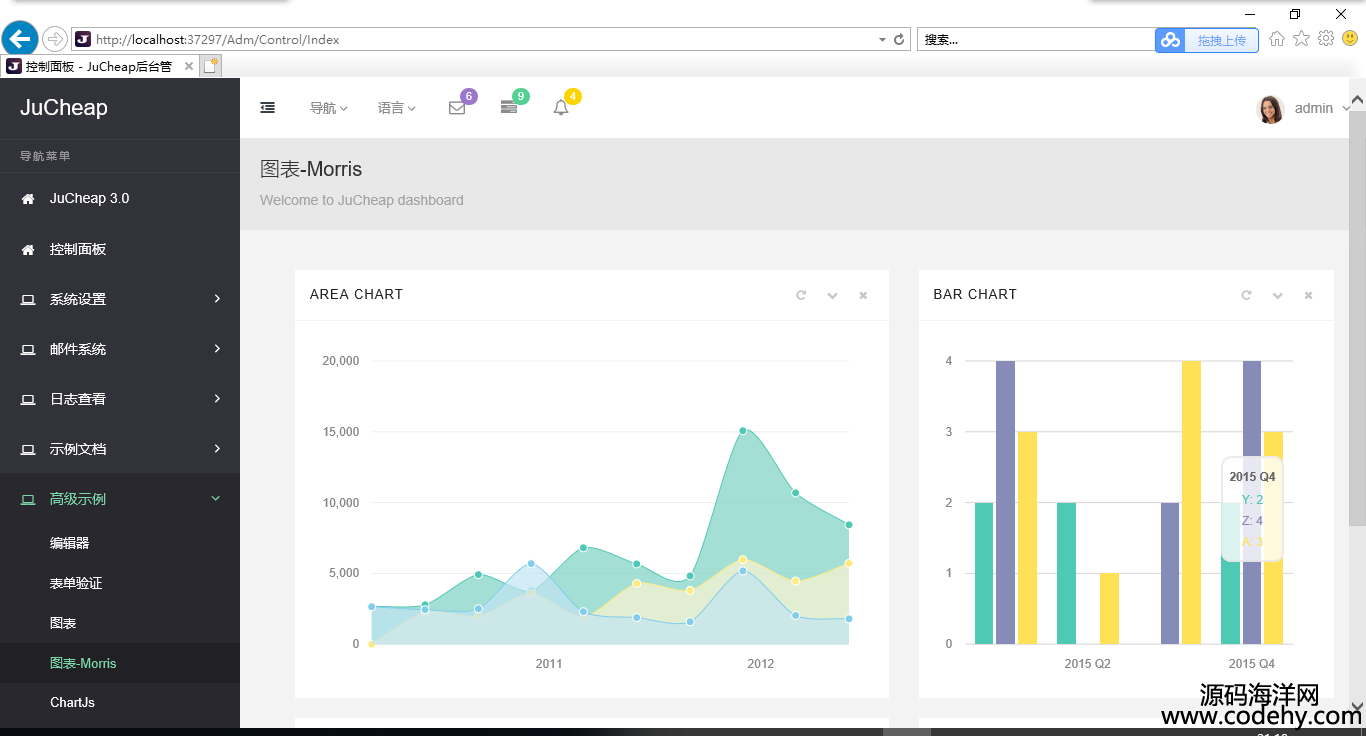The width and height of the screenshot is (1366, 736).
Task: Open the 导航 dropdown menu
Action: point(328,108)
